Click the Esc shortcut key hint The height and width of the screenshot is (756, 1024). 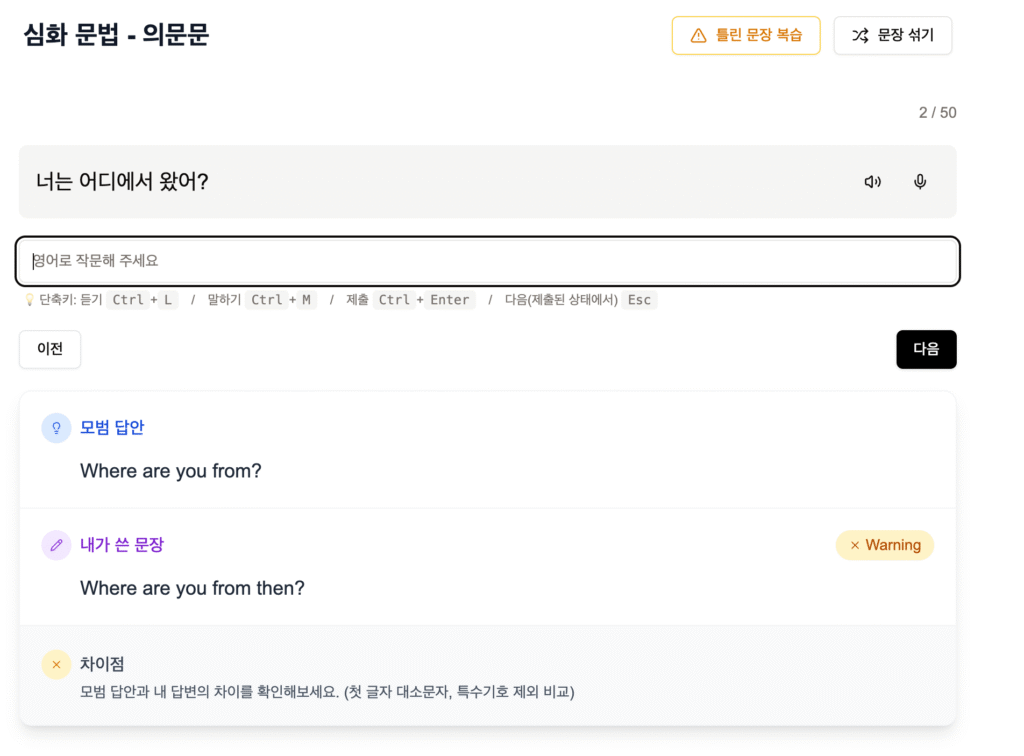pos(639,300)
